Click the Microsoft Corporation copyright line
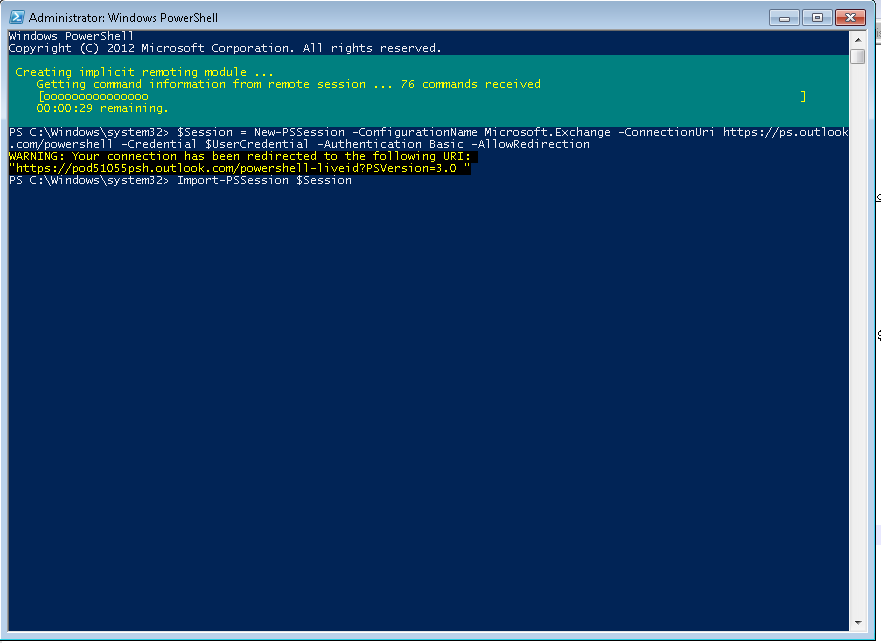881x643 pixels. (225, 48)
